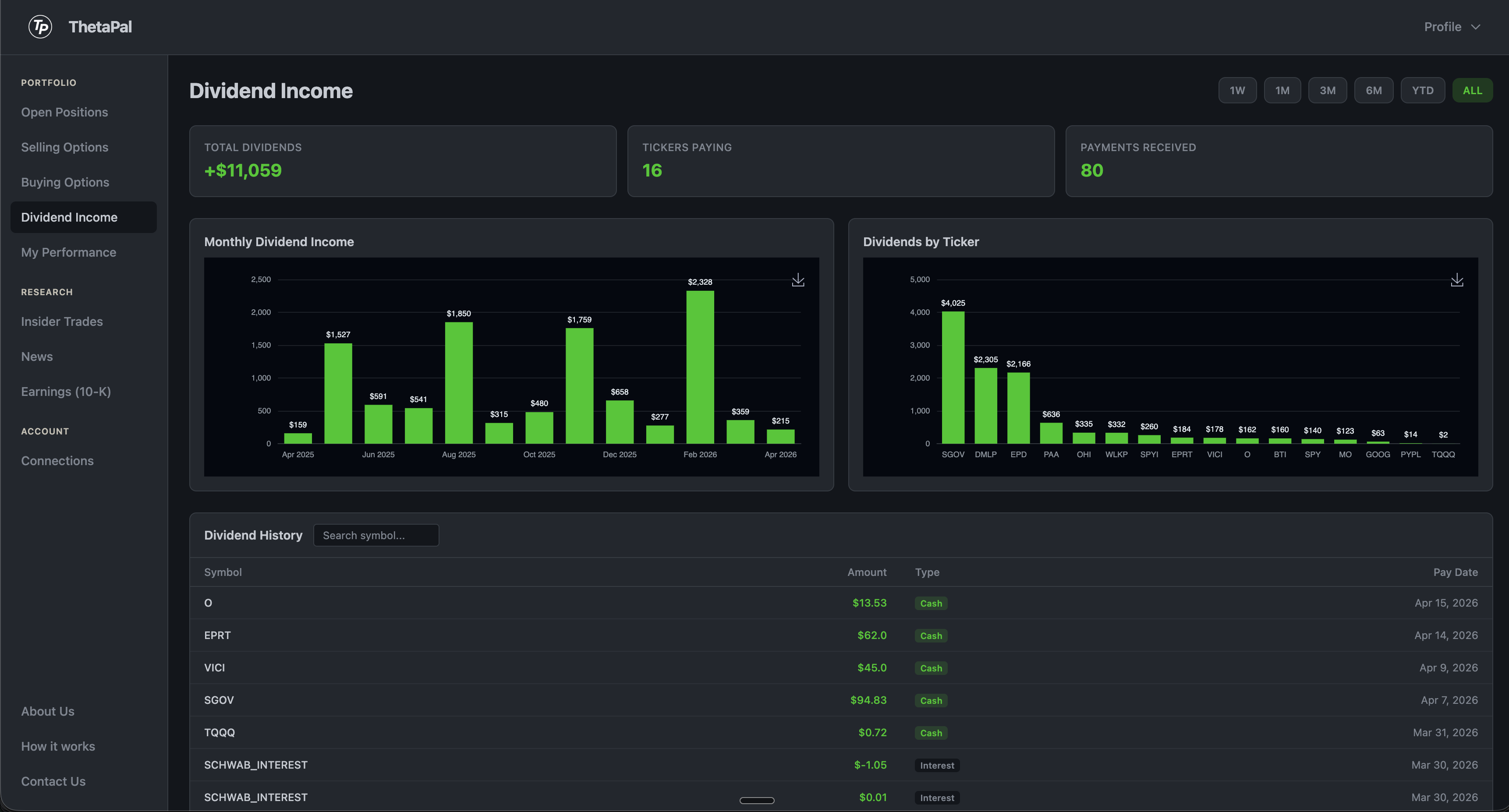Click the $45.0 amount
The width and height of the screenshot is (1509, 812).
pos(871,667)
